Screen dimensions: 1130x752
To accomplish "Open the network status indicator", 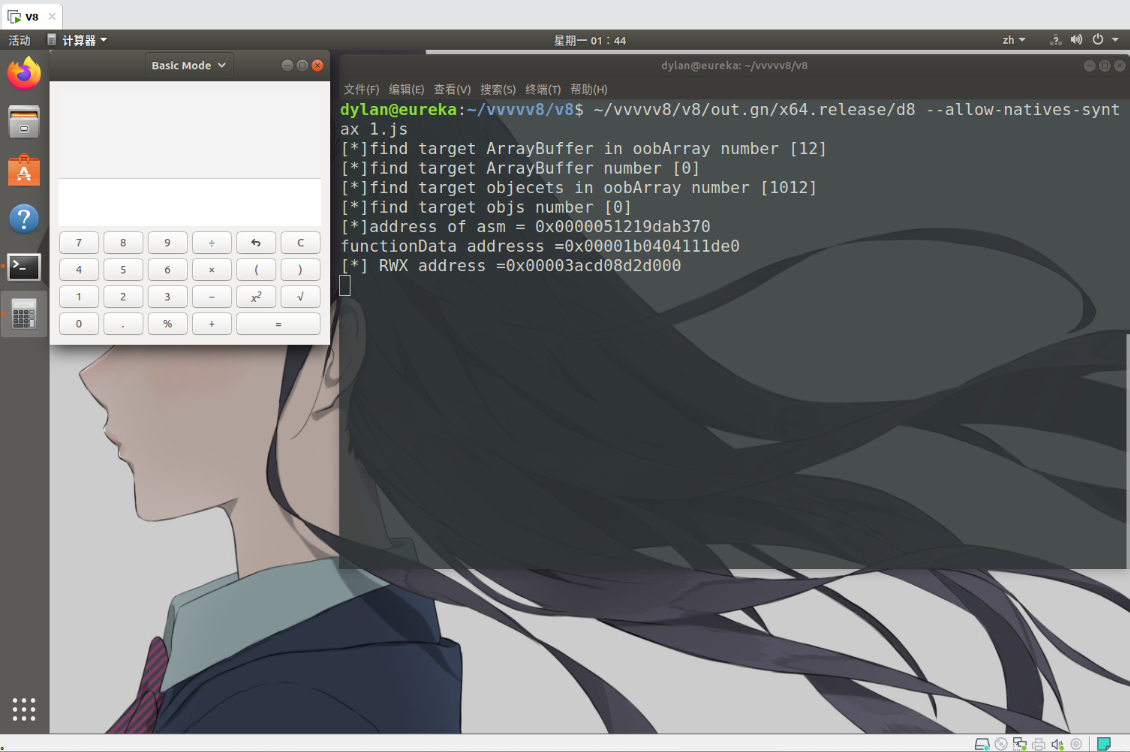I will (1055, 40).
